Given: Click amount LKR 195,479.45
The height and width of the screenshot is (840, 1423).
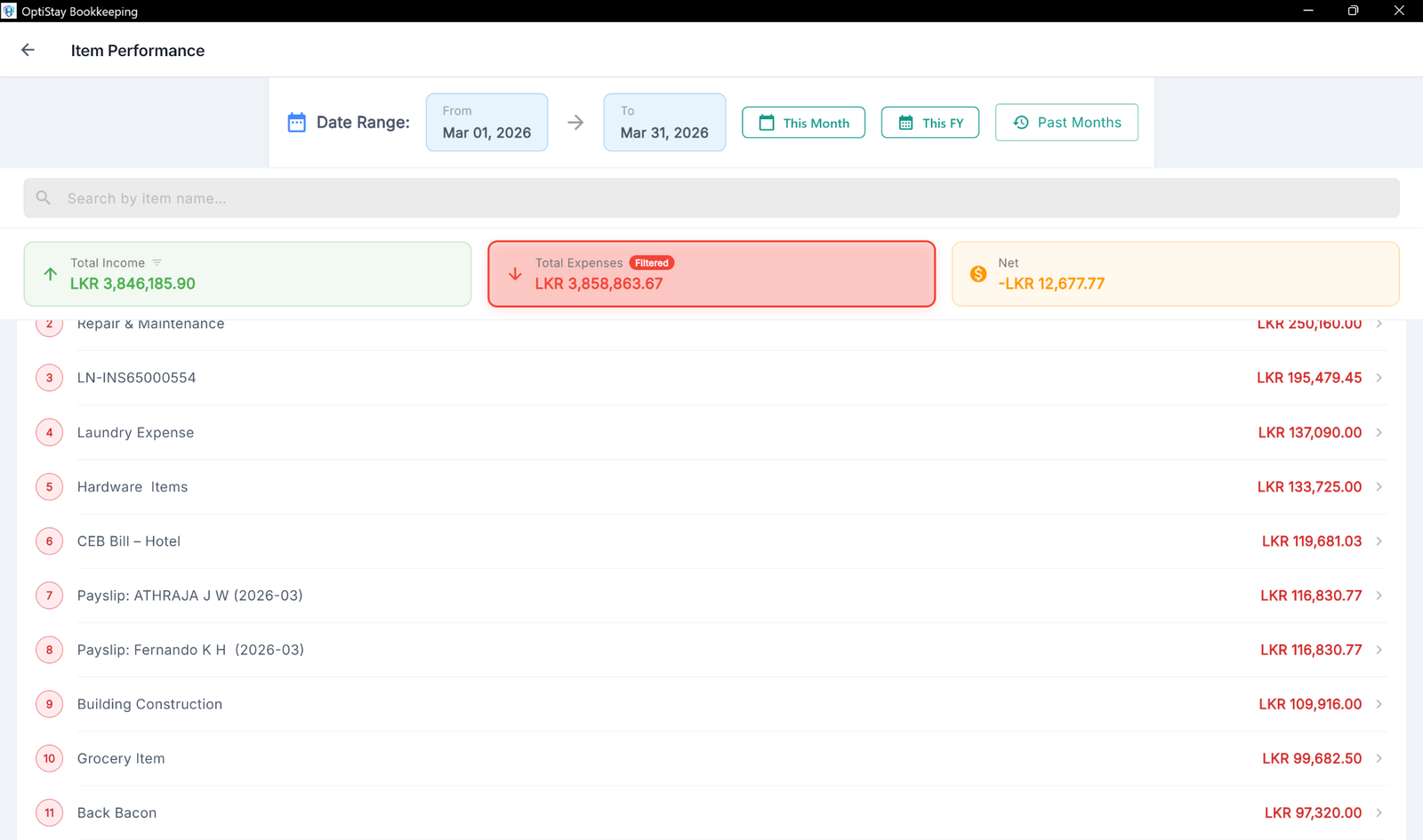Looking at the screenshot, I should [1309, 378].
